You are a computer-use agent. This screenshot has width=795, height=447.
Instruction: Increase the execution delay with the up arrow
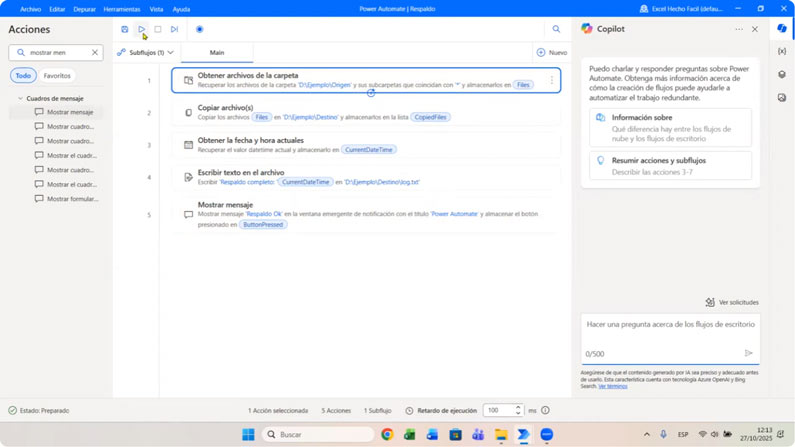tap(518, 407)
